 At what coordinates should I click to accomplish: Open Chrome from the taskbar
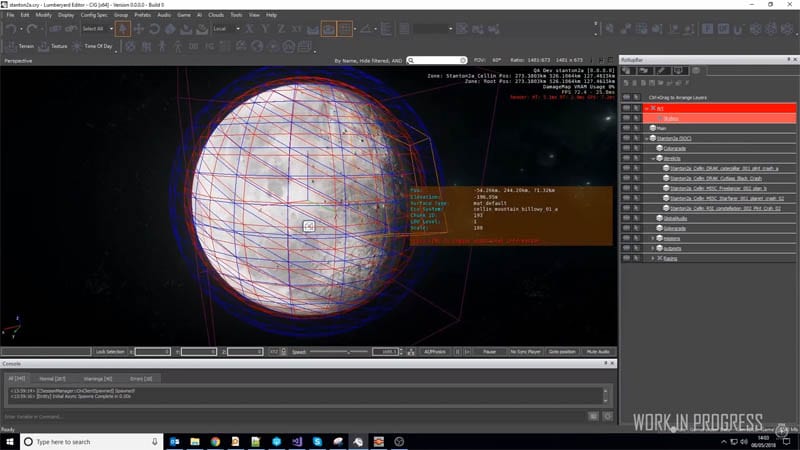[215, 441]
